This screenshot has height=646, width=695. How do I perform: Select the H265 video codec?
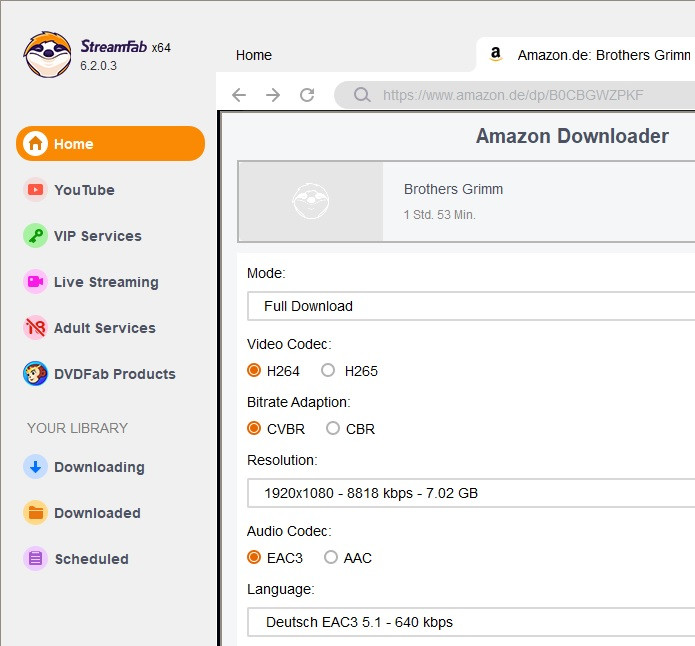click(x=328, y=370)
